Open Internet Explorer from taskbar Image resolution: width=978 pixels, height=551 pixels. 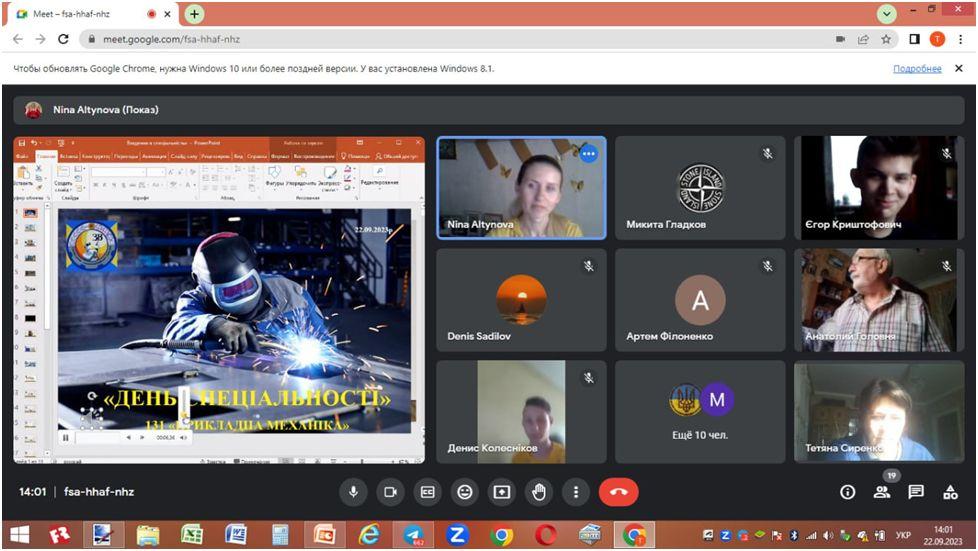369,535
